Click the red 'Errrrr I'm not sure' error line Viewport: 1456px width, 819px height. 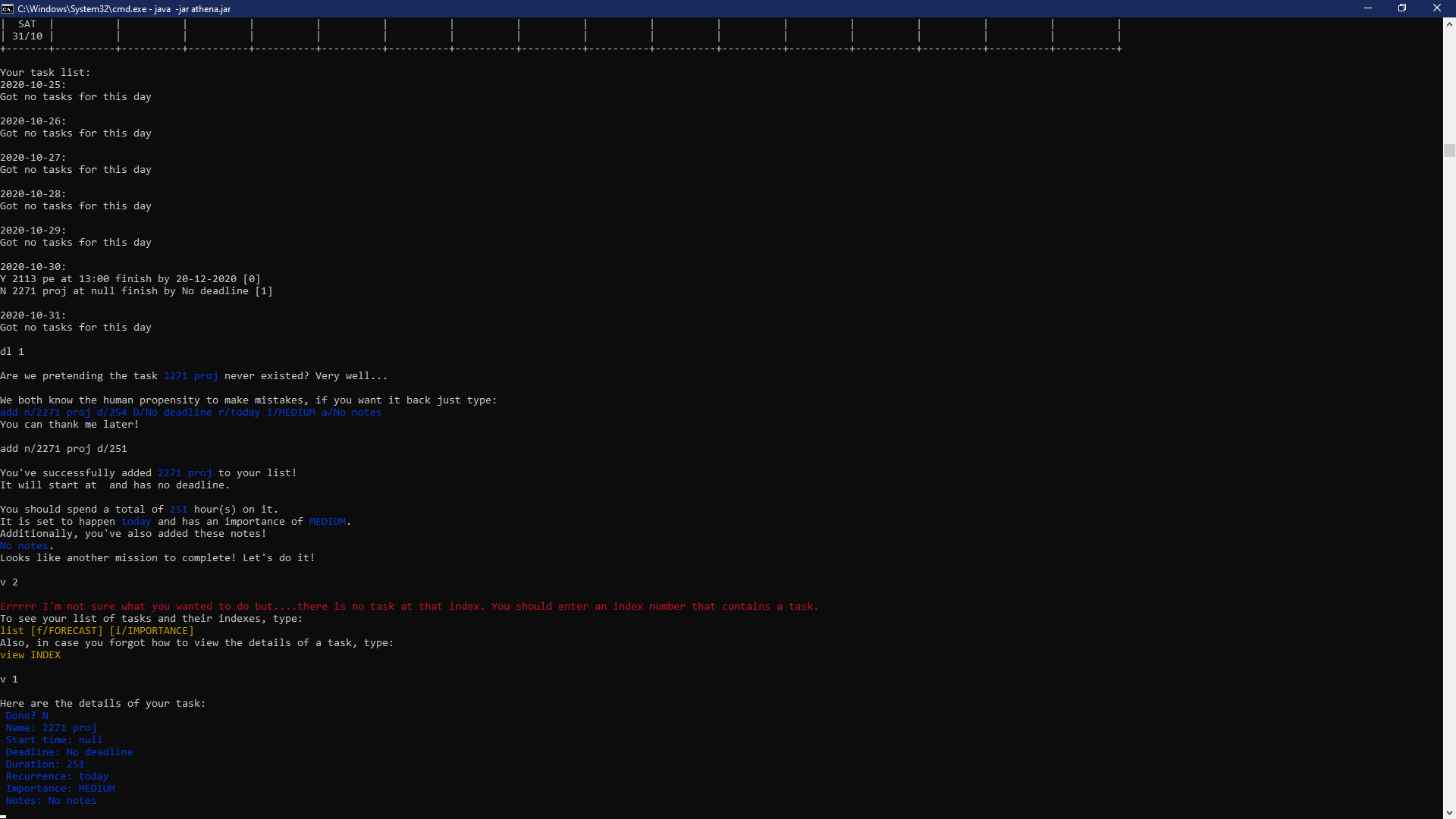(x=409, y=607)
